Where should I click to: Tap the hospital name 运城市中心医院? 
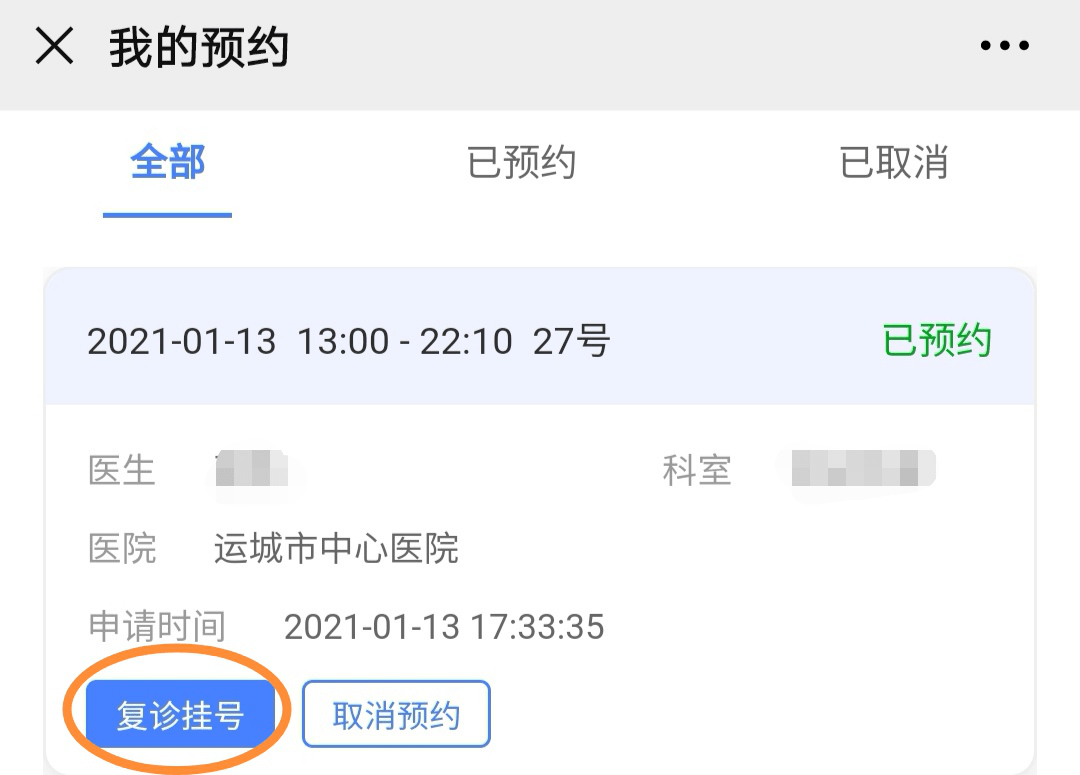click(x=335, y=549)
